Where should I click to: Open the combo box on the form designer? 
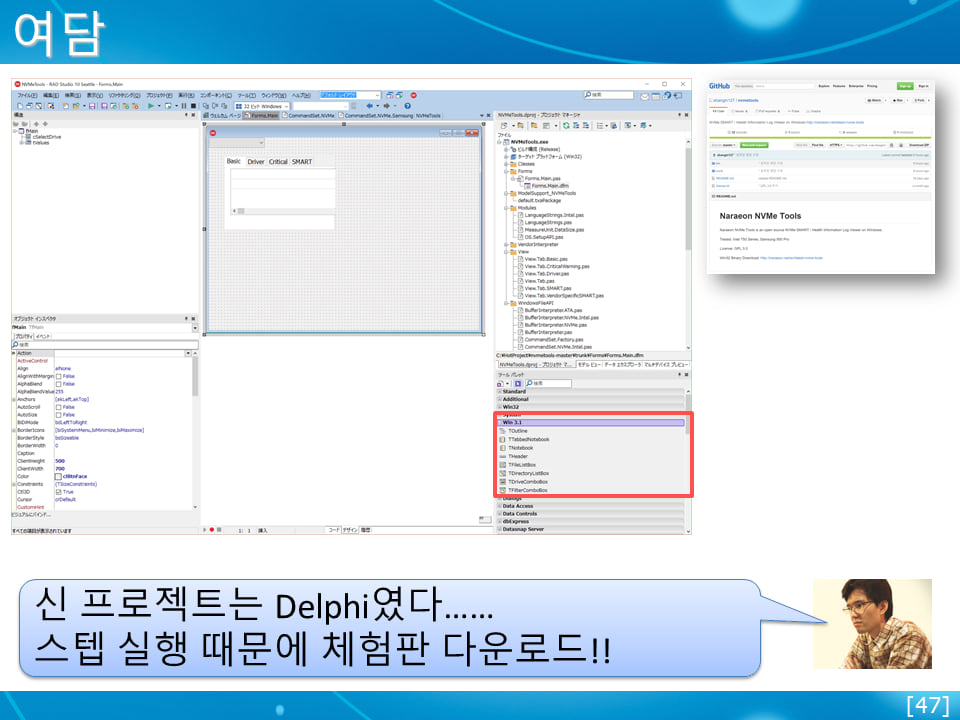click(x=236, y=143)
